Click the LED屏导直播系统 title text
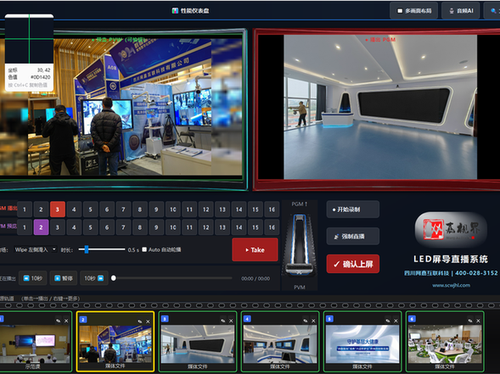Screen dimensions: 500x374 pyautogui.click(x=451, y=259)
